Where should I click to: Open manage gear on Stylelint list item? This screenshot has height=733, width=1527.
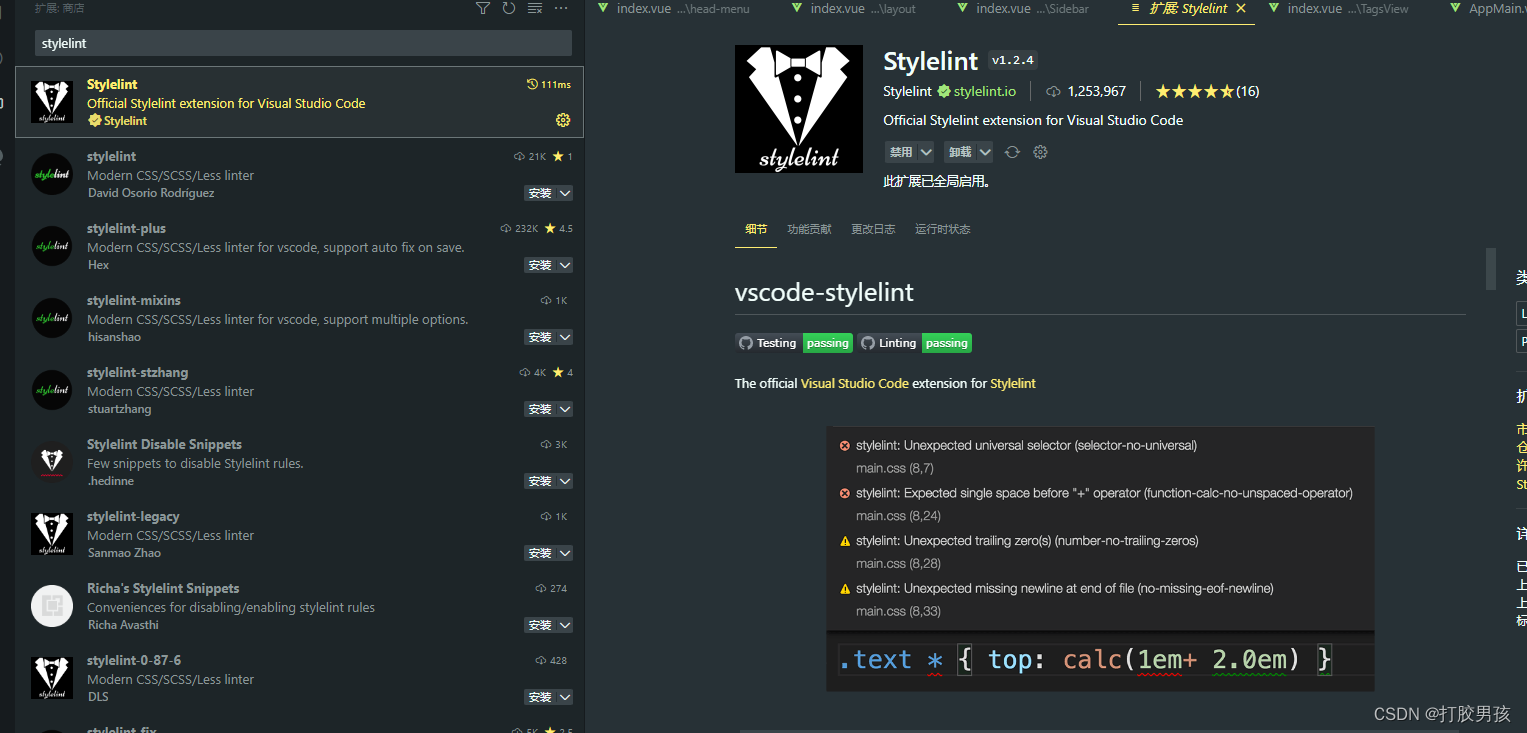(563, 120)
